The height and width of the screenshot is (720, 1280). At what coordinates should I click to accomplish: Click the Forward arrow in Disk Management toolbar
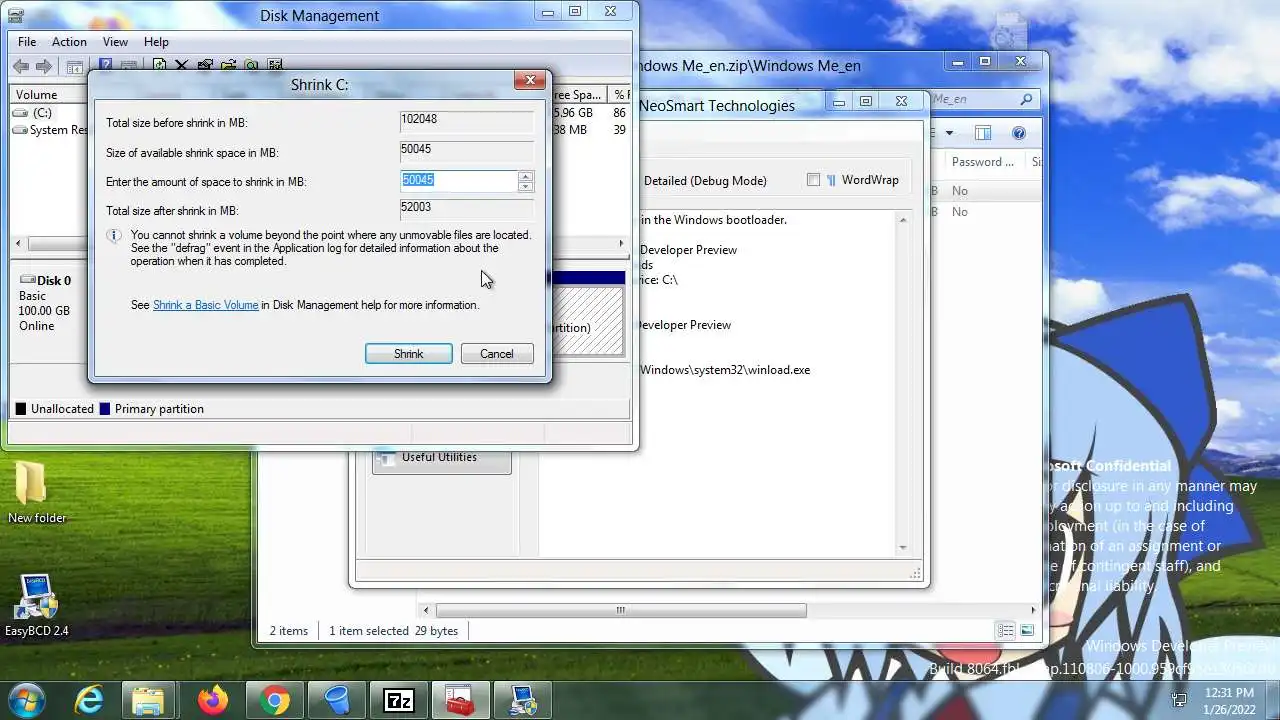pos(44,67)
